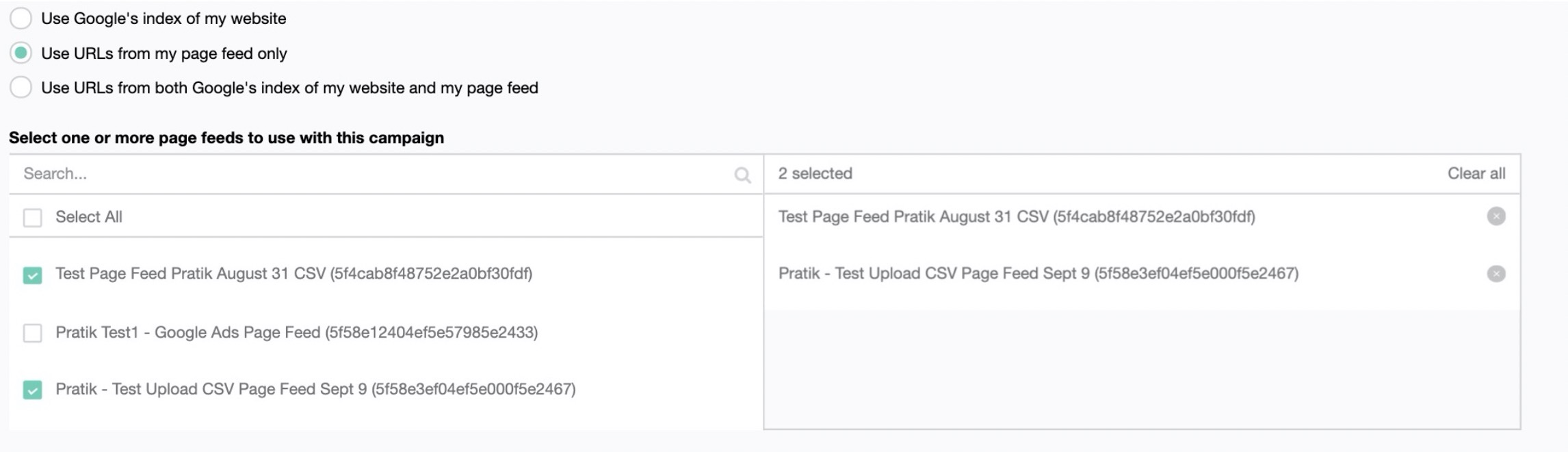Select the "Use Google's index of my website" radio button
Viewport: 1568px width, 452px height.
pos(21,18)
